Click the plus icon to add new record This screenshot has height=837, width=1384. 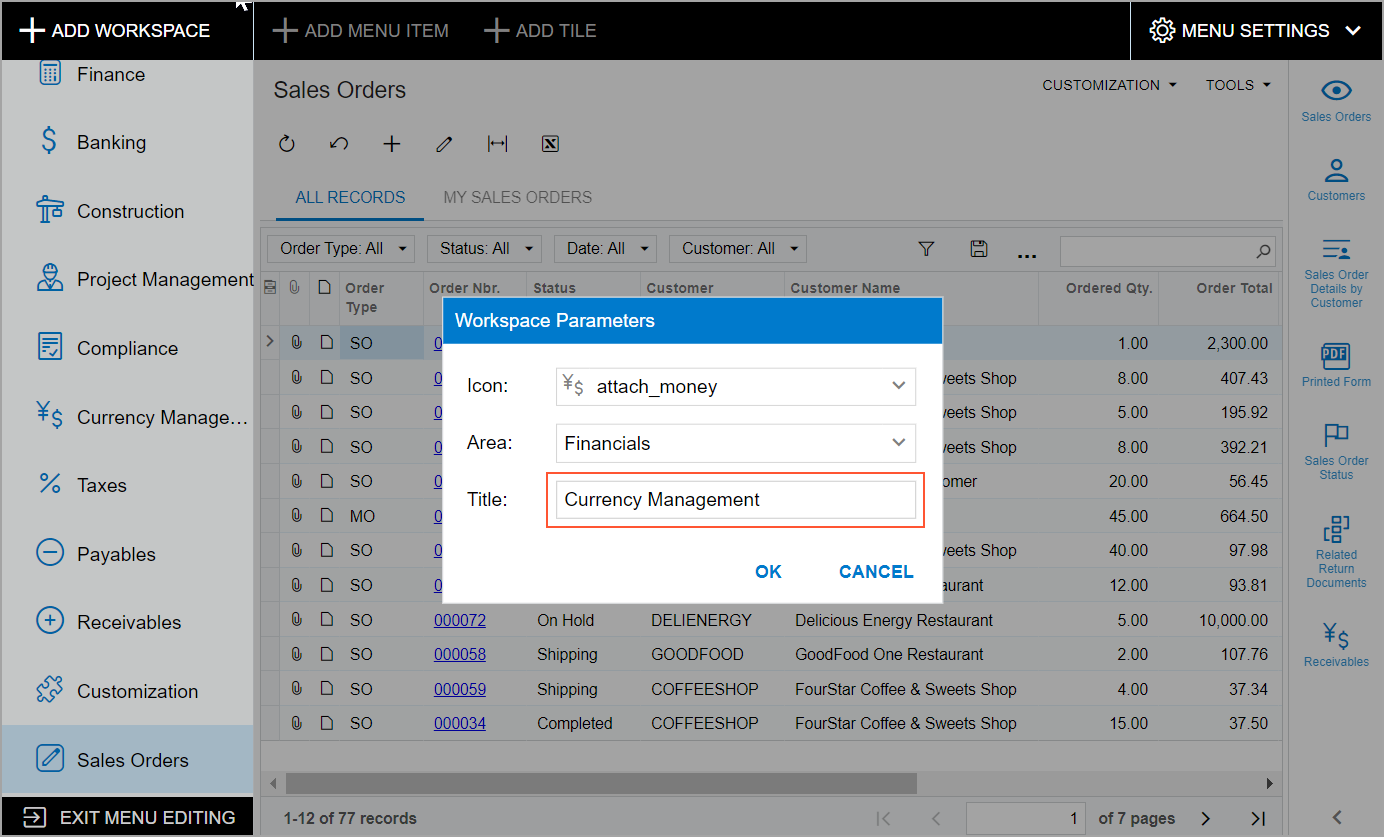pyautogui.click(x=392, y=144)
